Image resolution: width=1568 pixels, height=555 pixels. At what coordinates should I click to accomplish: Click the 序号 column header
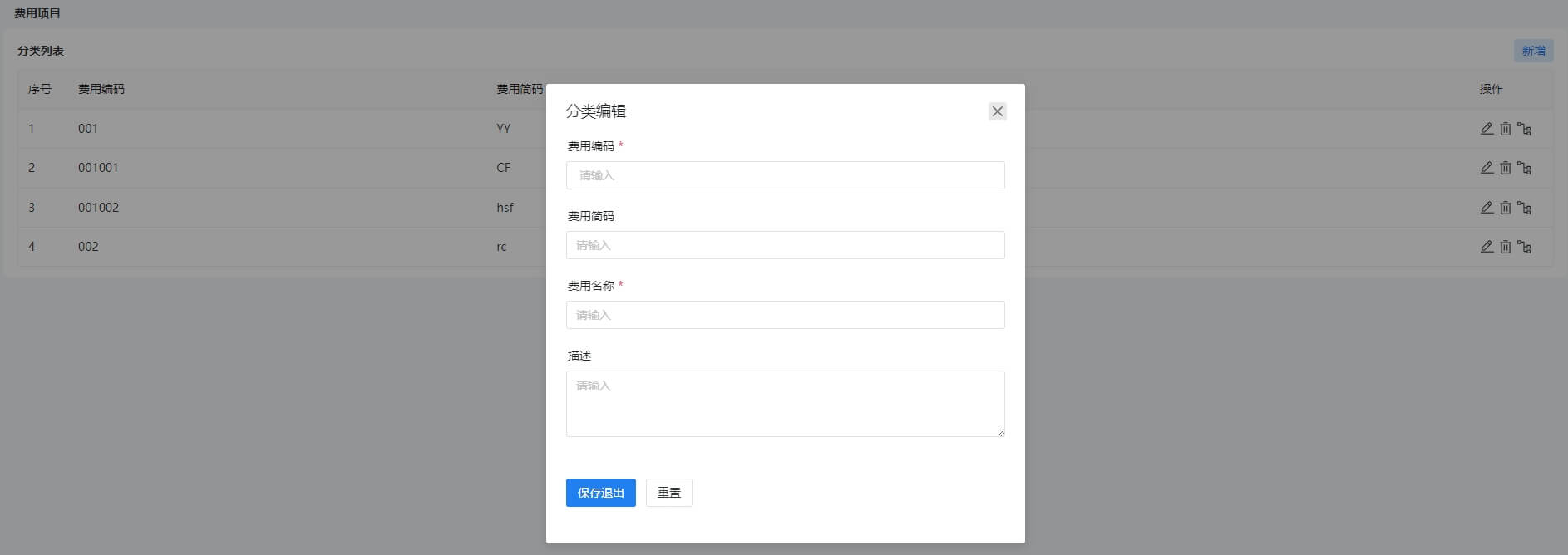pos(40,89)
